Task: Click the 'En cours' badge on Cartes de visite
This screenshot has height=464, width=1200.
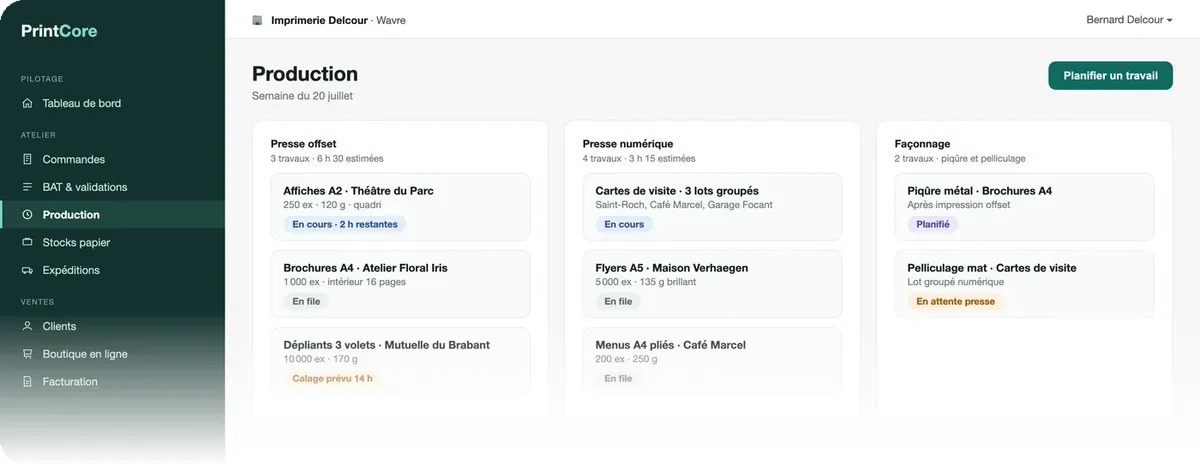Action: point(624,224)
